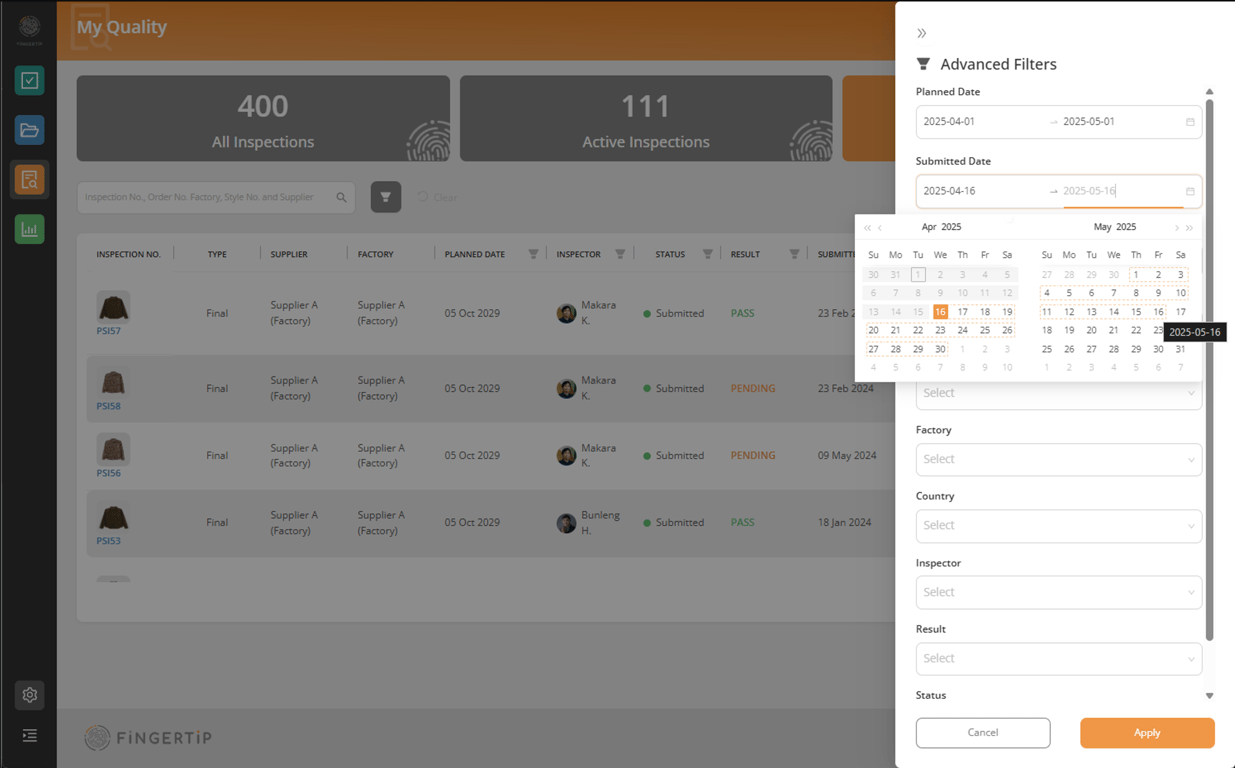Collapse the Advanced Filters panel with the double-chevron
1235x768 pixels.
tap(922, 33)
